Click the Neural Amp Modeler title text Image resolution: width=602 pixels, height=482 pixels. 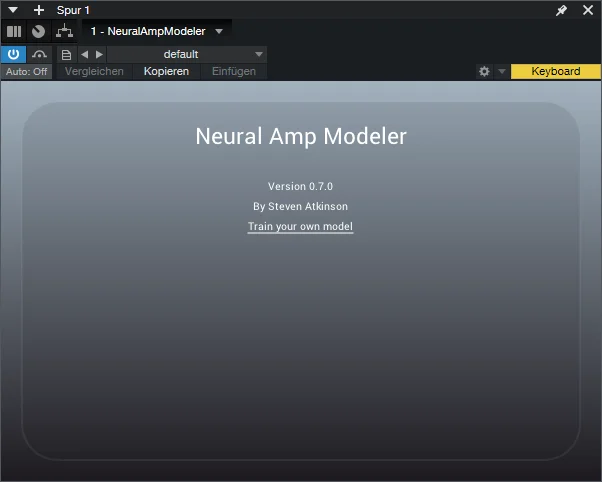(301, 136)
